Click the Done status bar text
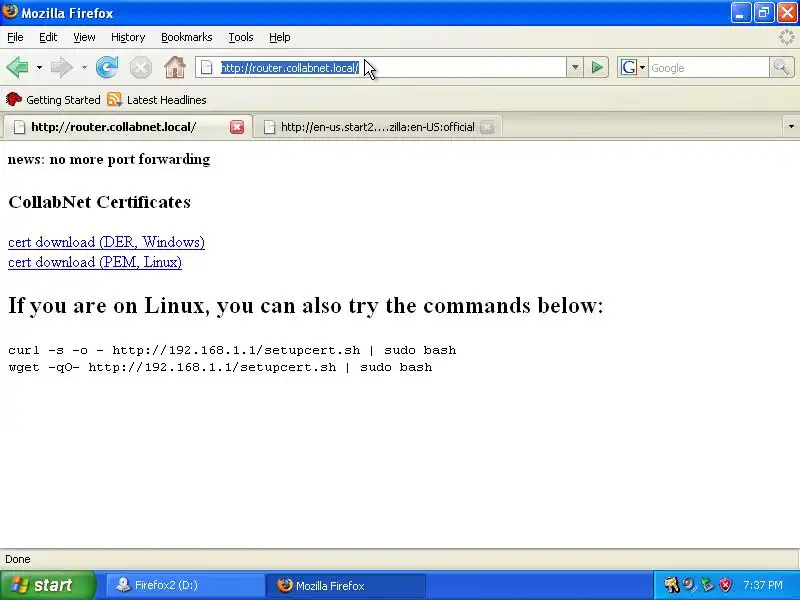 pyautogui.click(x=18, y=559)
